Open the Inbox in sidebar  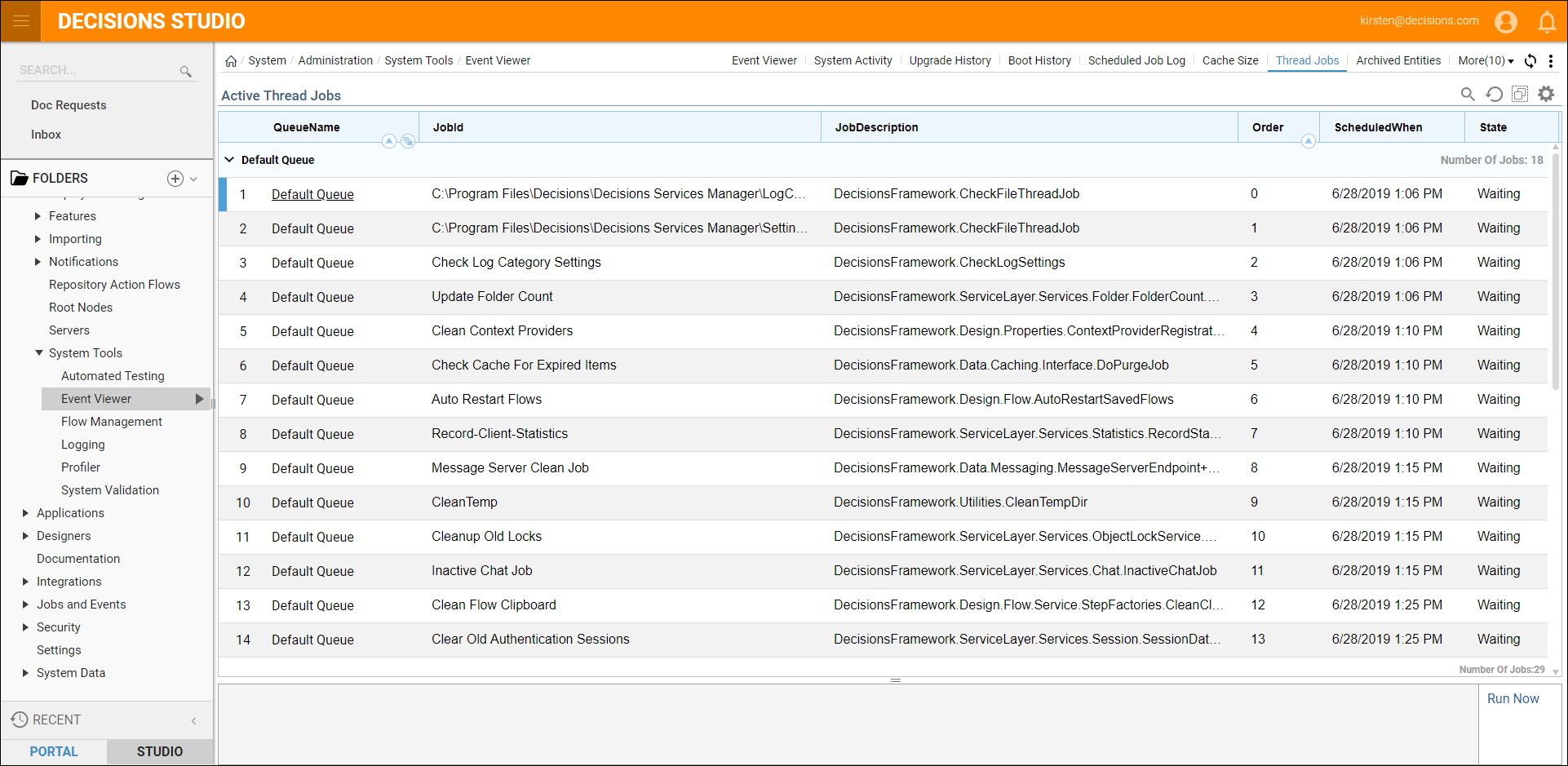pyautogui.click(x=46, y=135)
